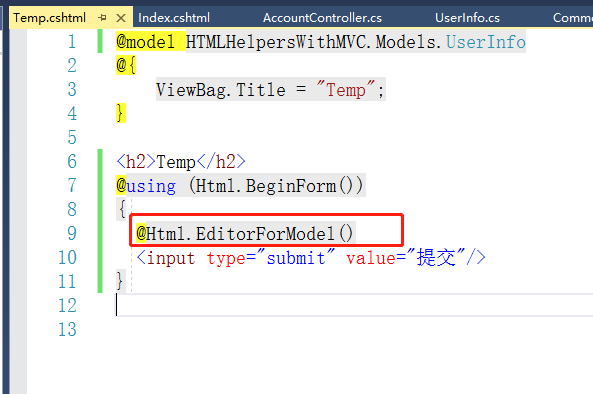
Task: Select the partially visible Comm... tab
Action: [573, 18]
